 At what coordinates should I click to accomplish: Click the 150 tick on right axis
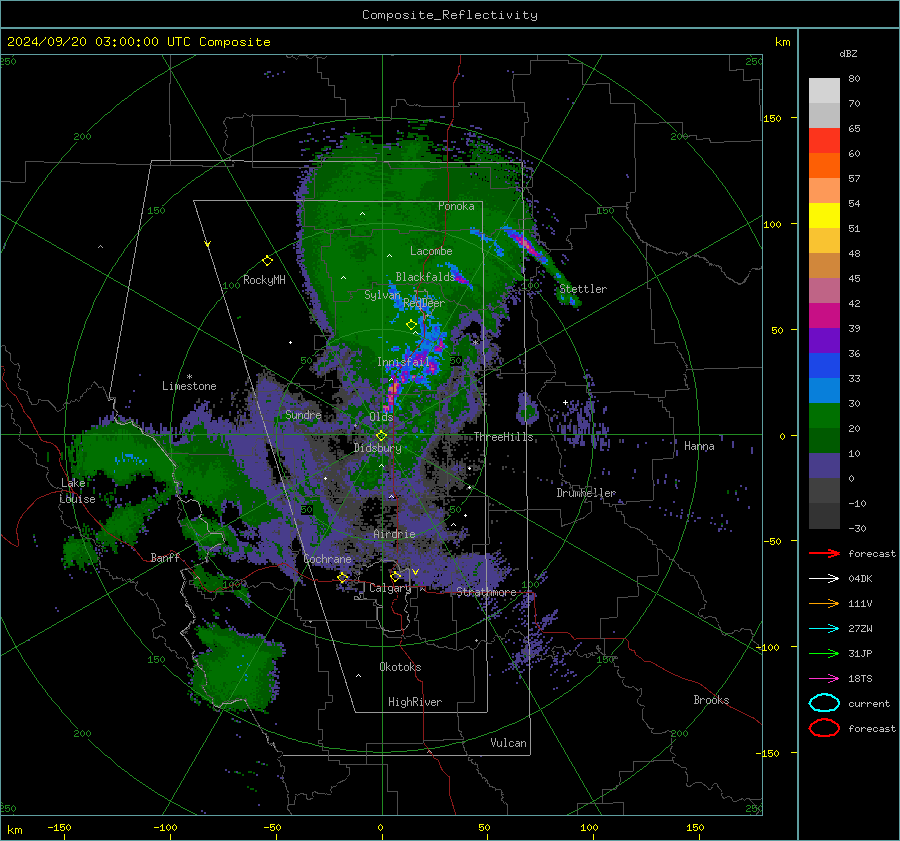point(772,118)
